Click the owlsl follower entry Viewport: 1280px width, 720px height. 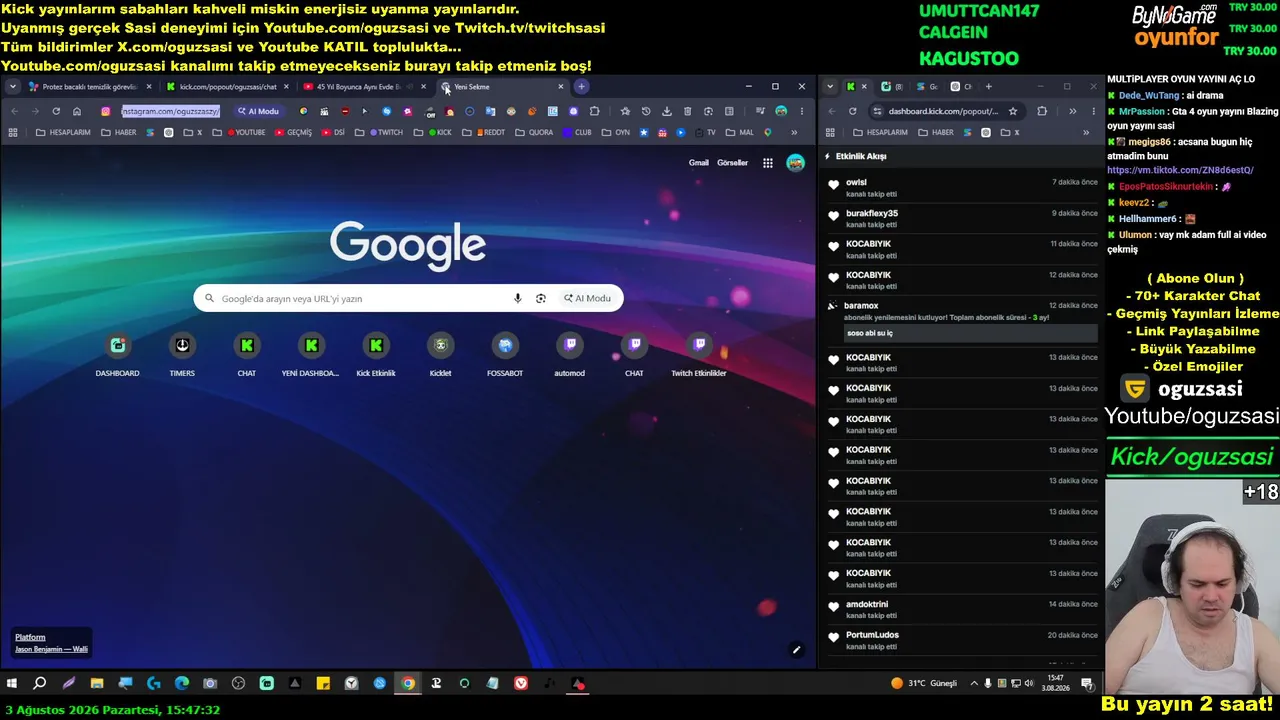tap(961, 188)
